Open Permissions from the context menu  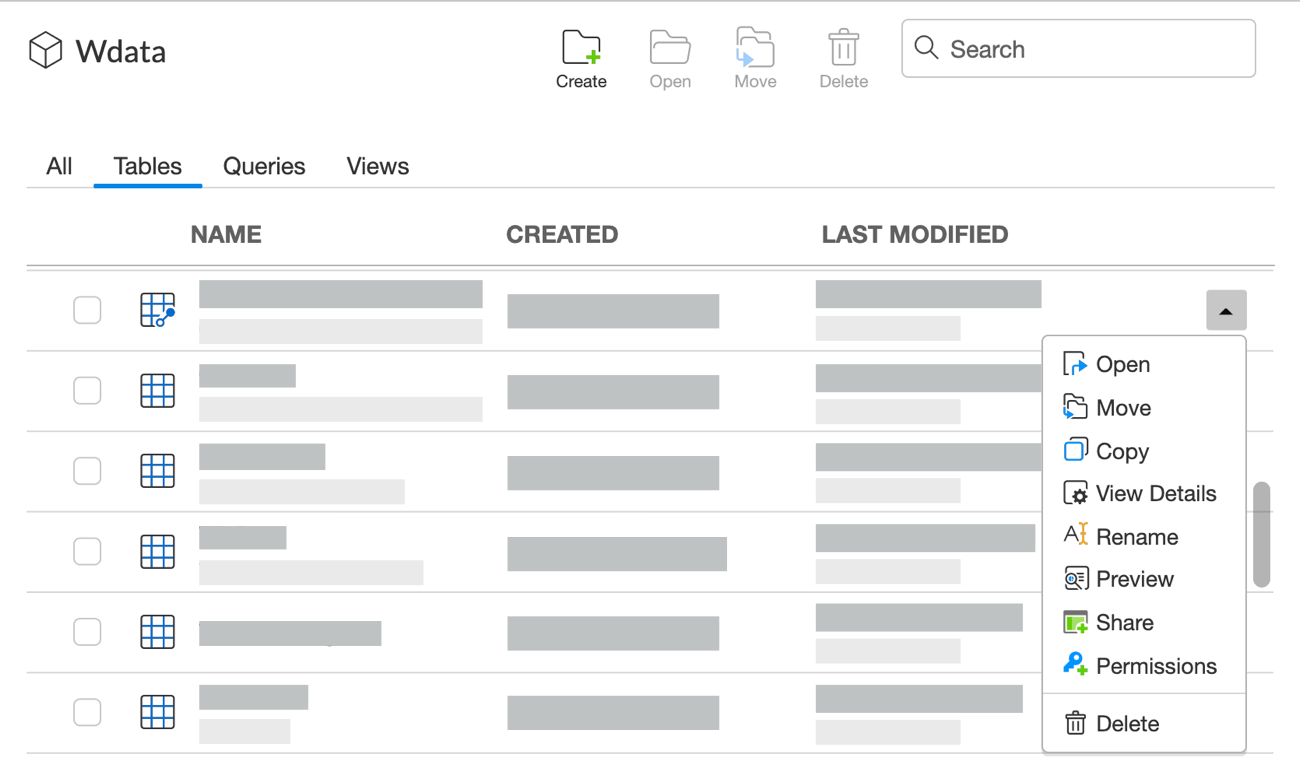(x=1144, y=666)
